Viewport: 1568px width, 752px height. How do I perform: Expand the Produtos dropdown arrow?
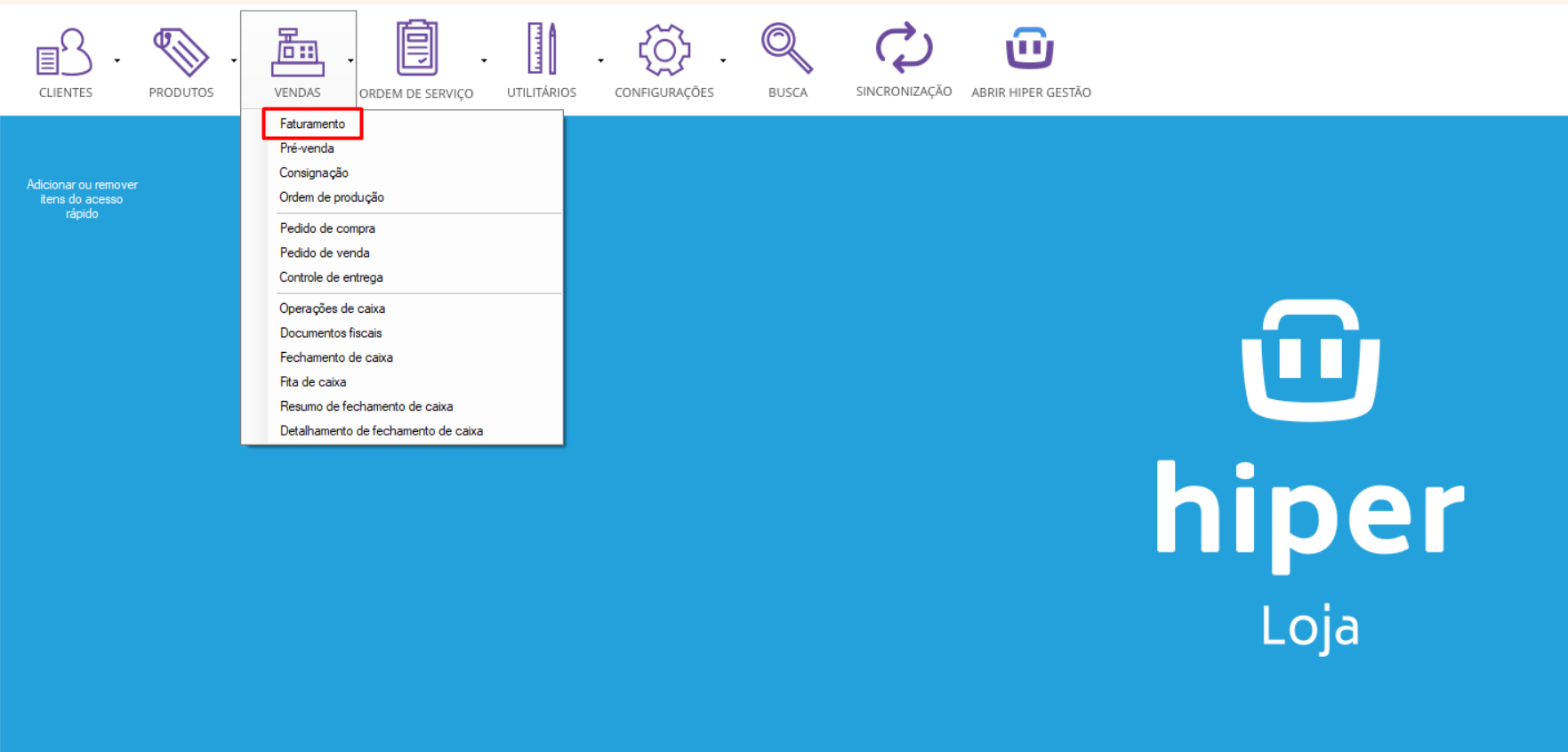(234, 61)
